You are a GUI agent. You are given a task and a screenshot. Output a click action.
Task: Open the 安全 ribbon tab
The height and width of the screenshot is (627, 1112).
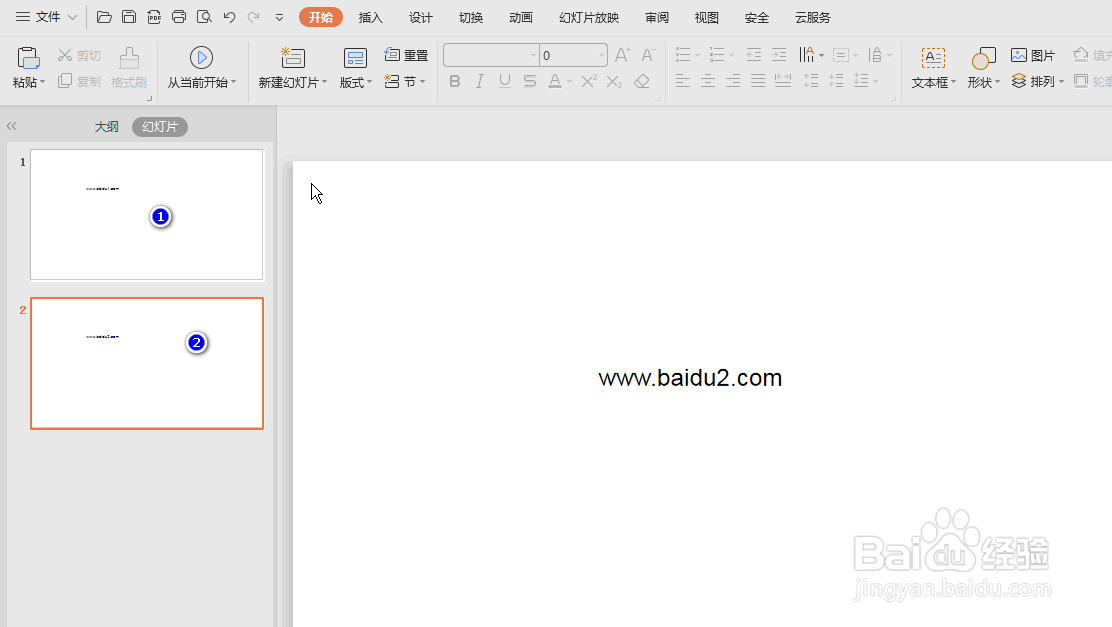[x=757, y=18]
